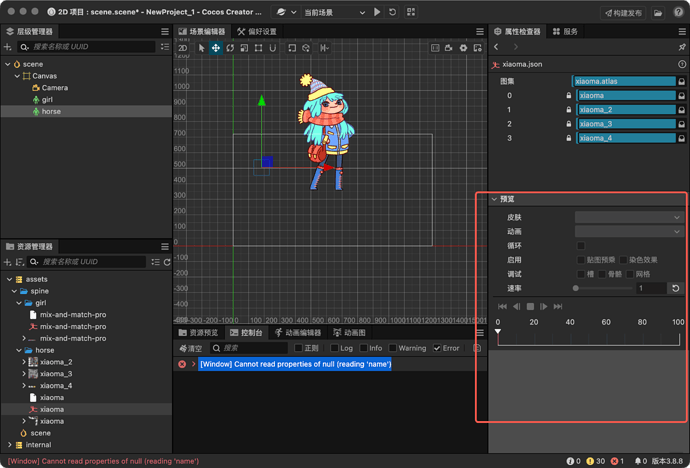The width and height of the screenshot is (690, 468).
Task: Open the skin dropdown
Action: (x=629, y=217)
